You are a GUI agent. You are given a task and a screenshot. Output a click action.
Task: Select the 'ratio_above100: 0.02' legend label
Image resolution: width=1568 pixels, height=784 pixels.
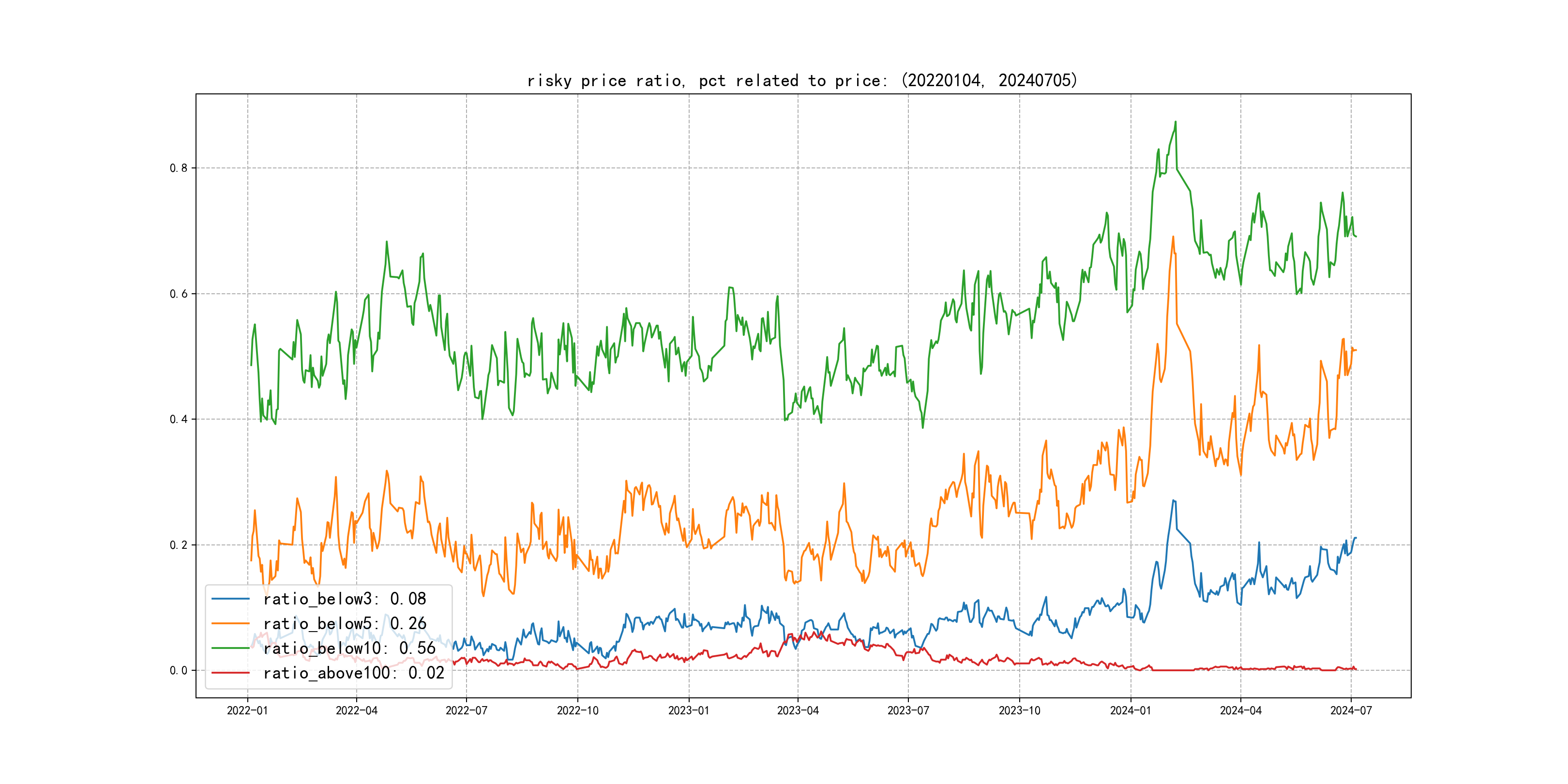[x=354, y=673]
